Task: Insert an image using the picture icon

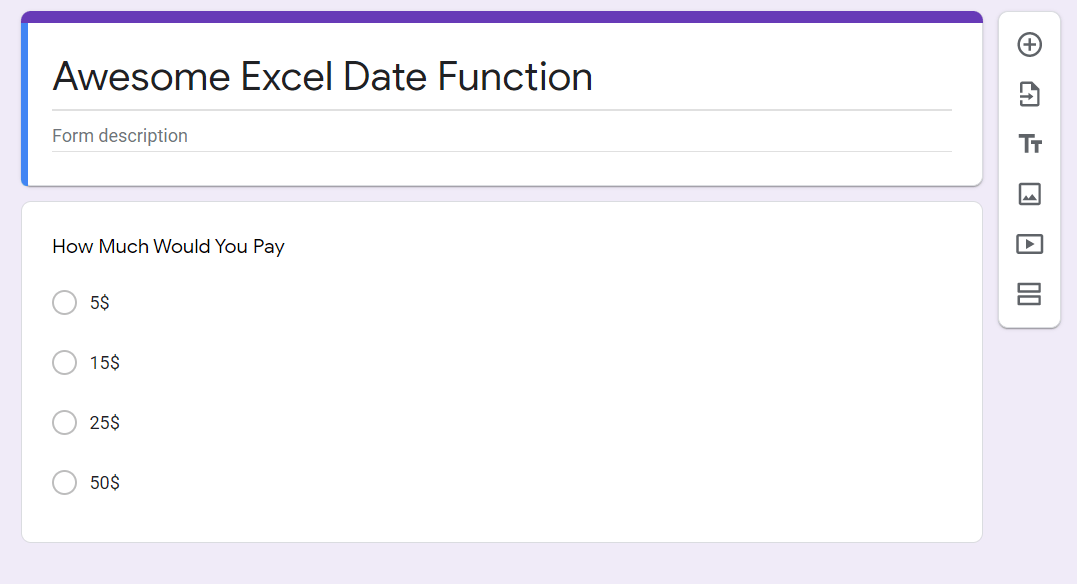Action: pyautogui.click(x=1029, y=194)
